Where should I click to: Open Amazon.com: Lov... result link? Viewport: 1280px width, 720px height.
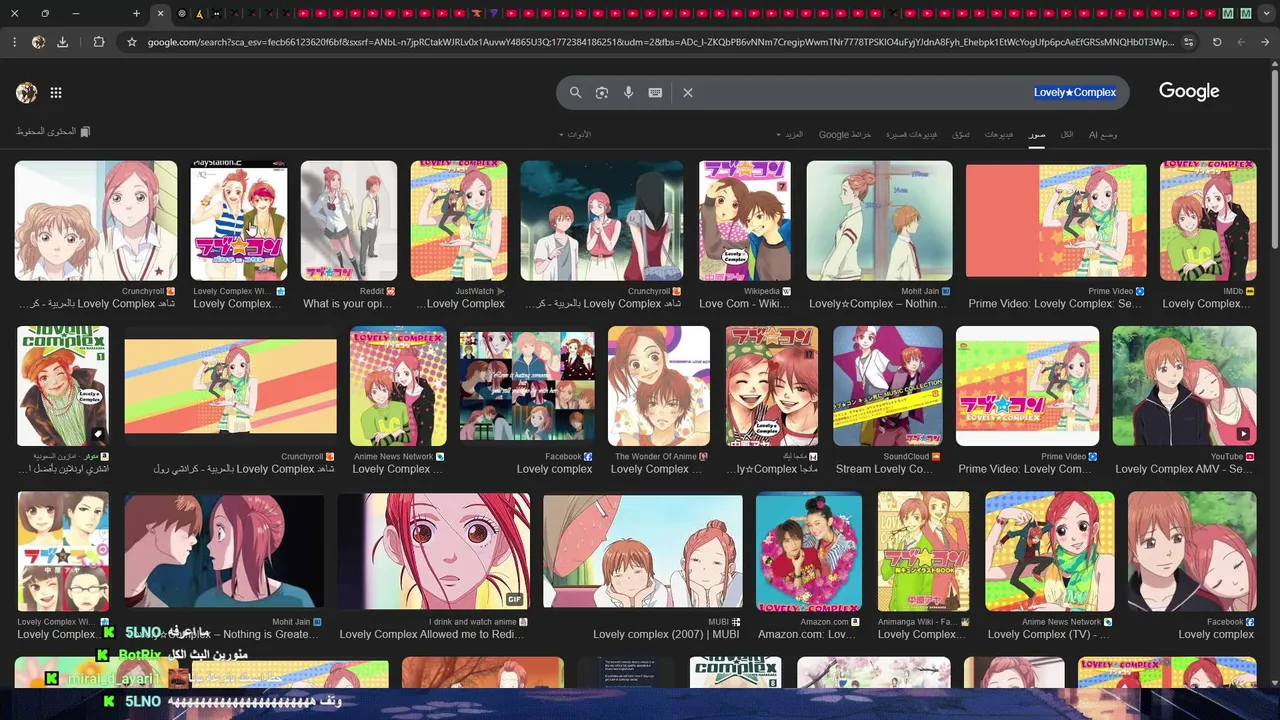pos(807,634)
